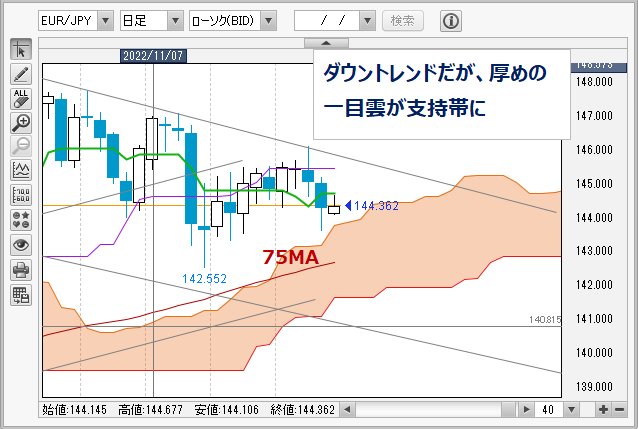Toggle the eye visibility icon
Image resolution: width=638 pixels, height=429 pixels.
pos(21,245)
